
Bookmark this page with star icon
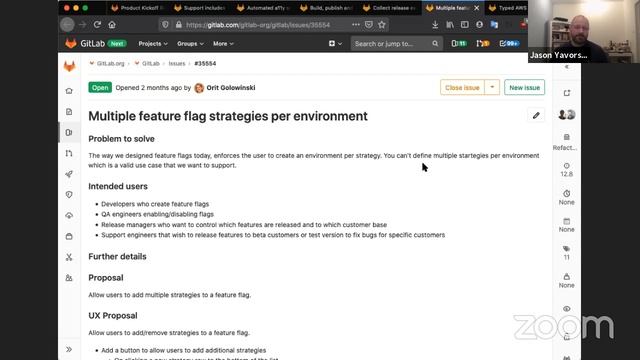(382, 24)
